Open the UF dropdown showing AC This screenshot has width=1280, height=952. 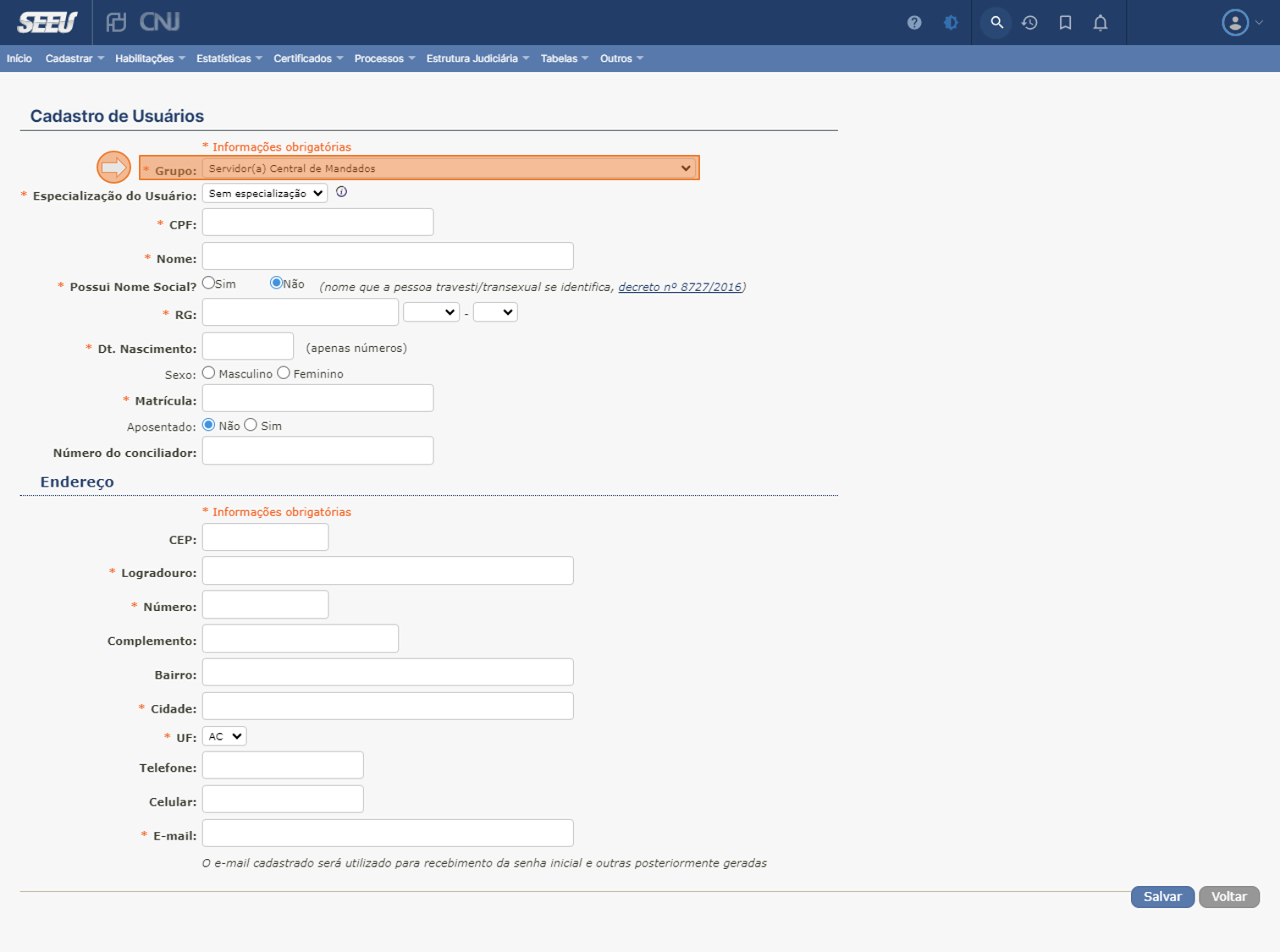[x=224, y=736]
